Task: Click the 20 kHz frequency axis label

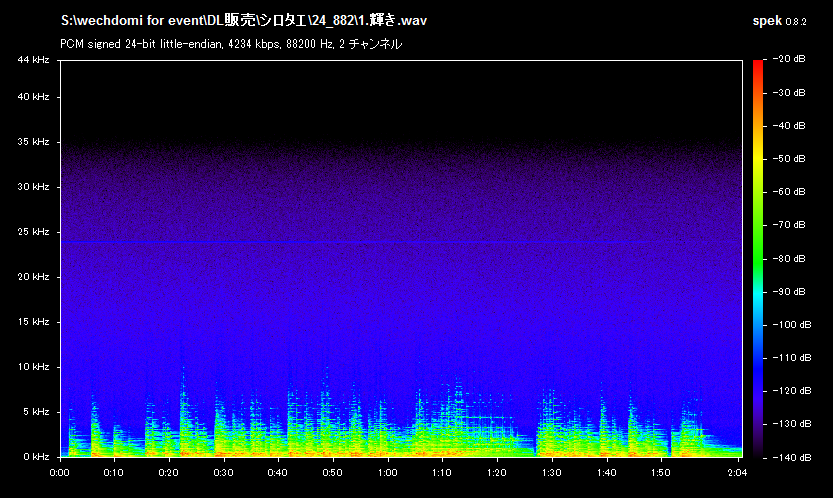Action: click(33, 277)
